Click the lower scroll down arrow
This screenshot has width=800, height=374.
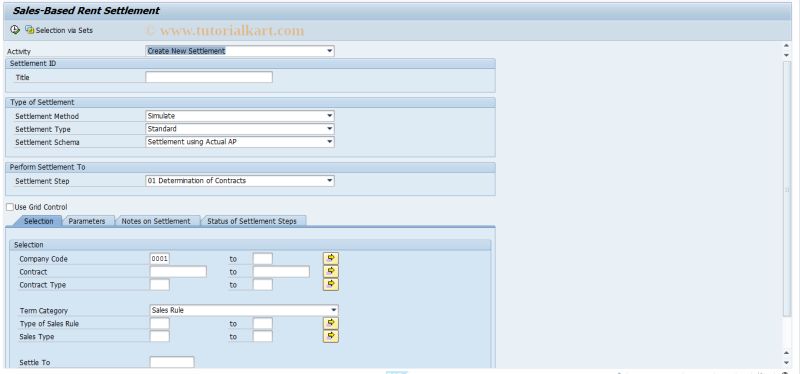click(x=786, y=363)
